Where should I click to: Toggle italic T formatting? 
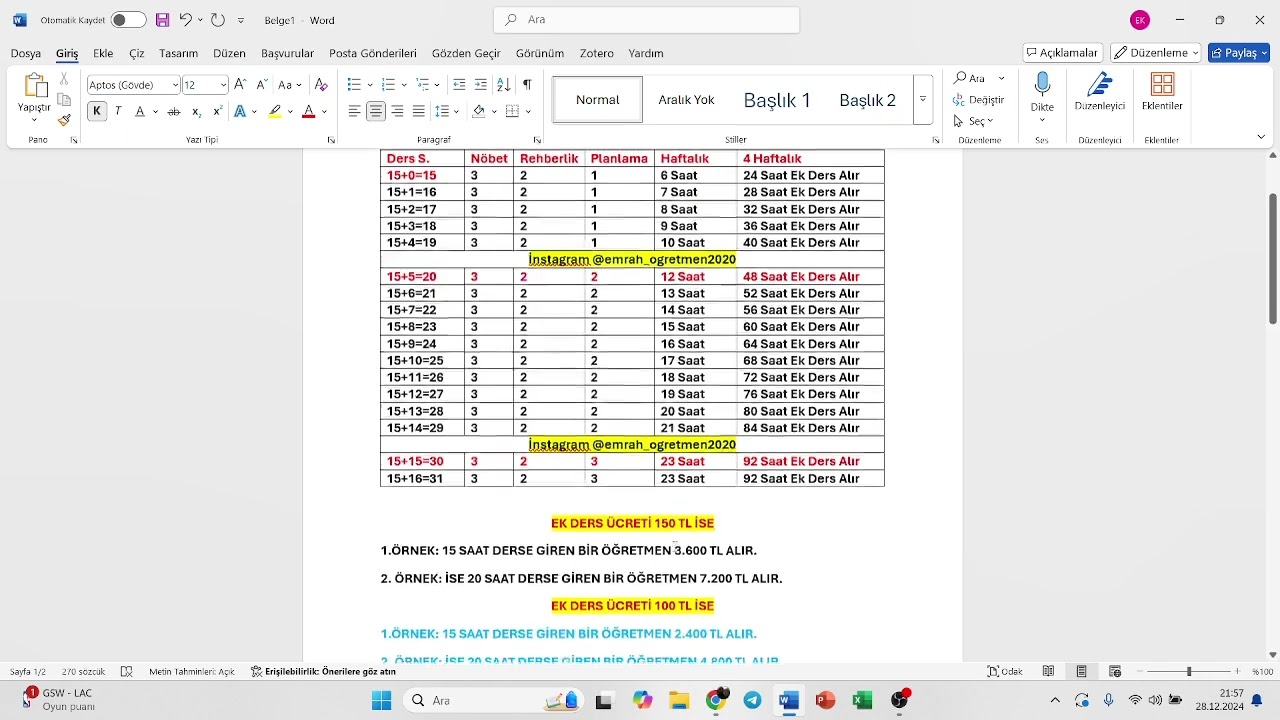[x=118, y=112]
